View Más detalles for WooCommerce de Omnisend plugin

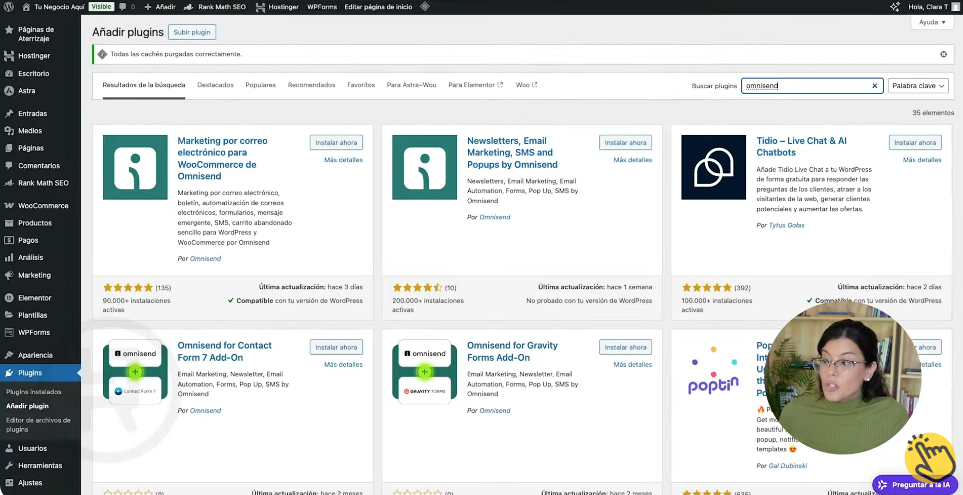click(x=343, y=160)
